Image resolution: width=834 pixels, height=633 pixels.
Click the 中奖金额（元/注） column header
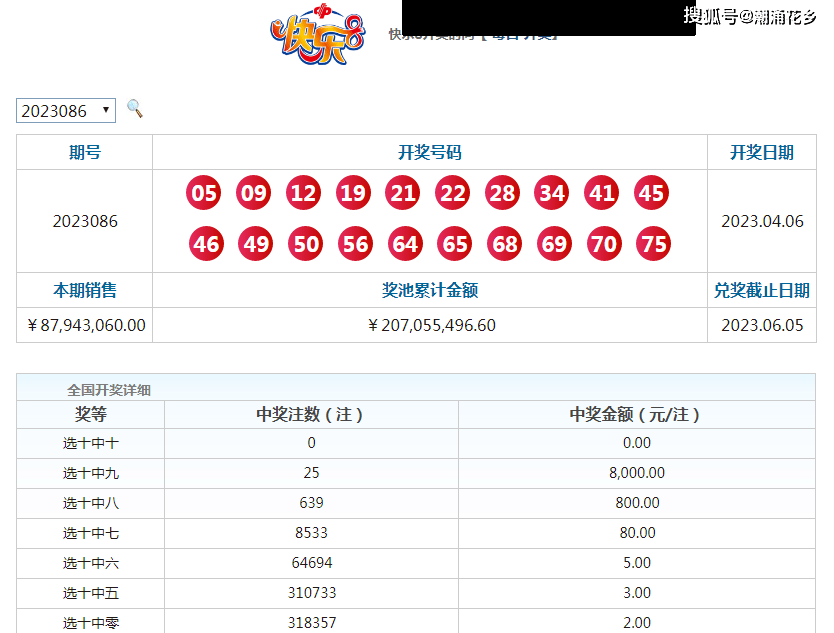pyautogui.click(x=637, y=415)
